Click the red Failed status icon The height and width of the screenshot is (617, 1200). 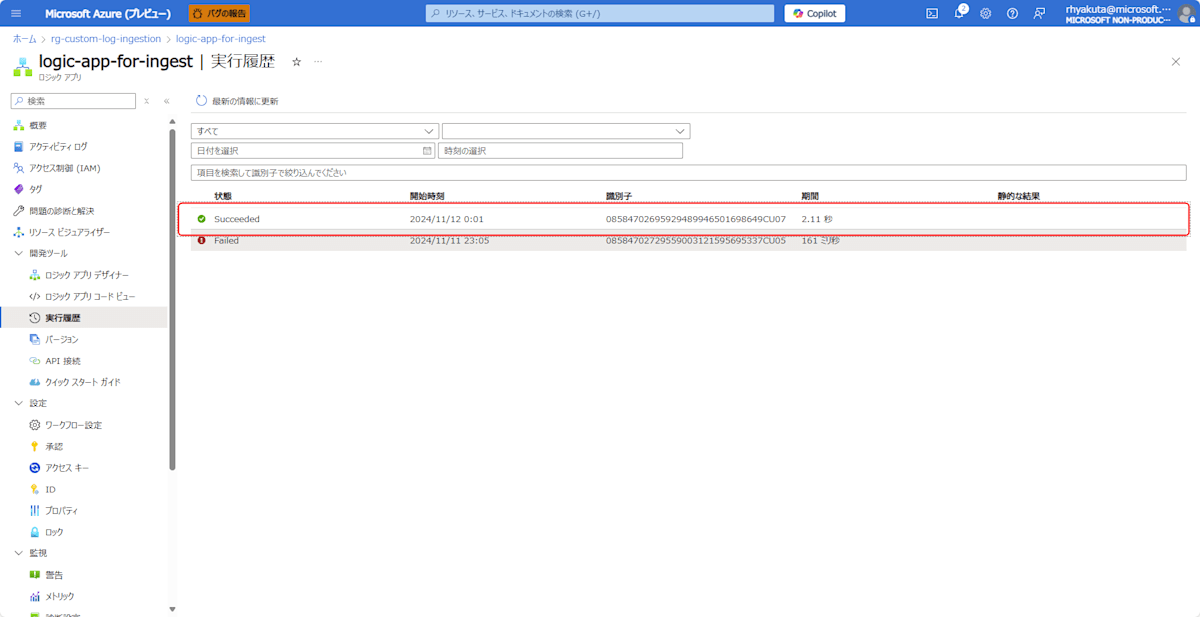click(x=201, y=241)
